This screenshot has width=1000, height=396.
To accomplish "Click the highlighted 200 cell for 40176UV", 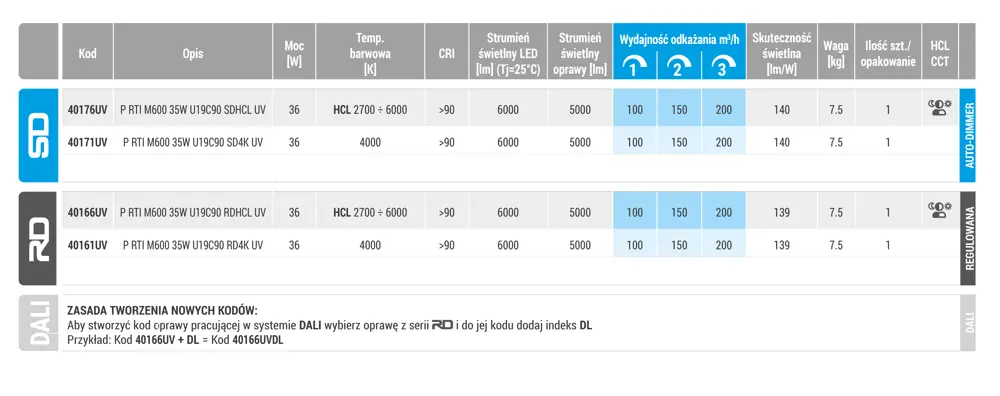I will pyautogui.click(x=724, y=110).
